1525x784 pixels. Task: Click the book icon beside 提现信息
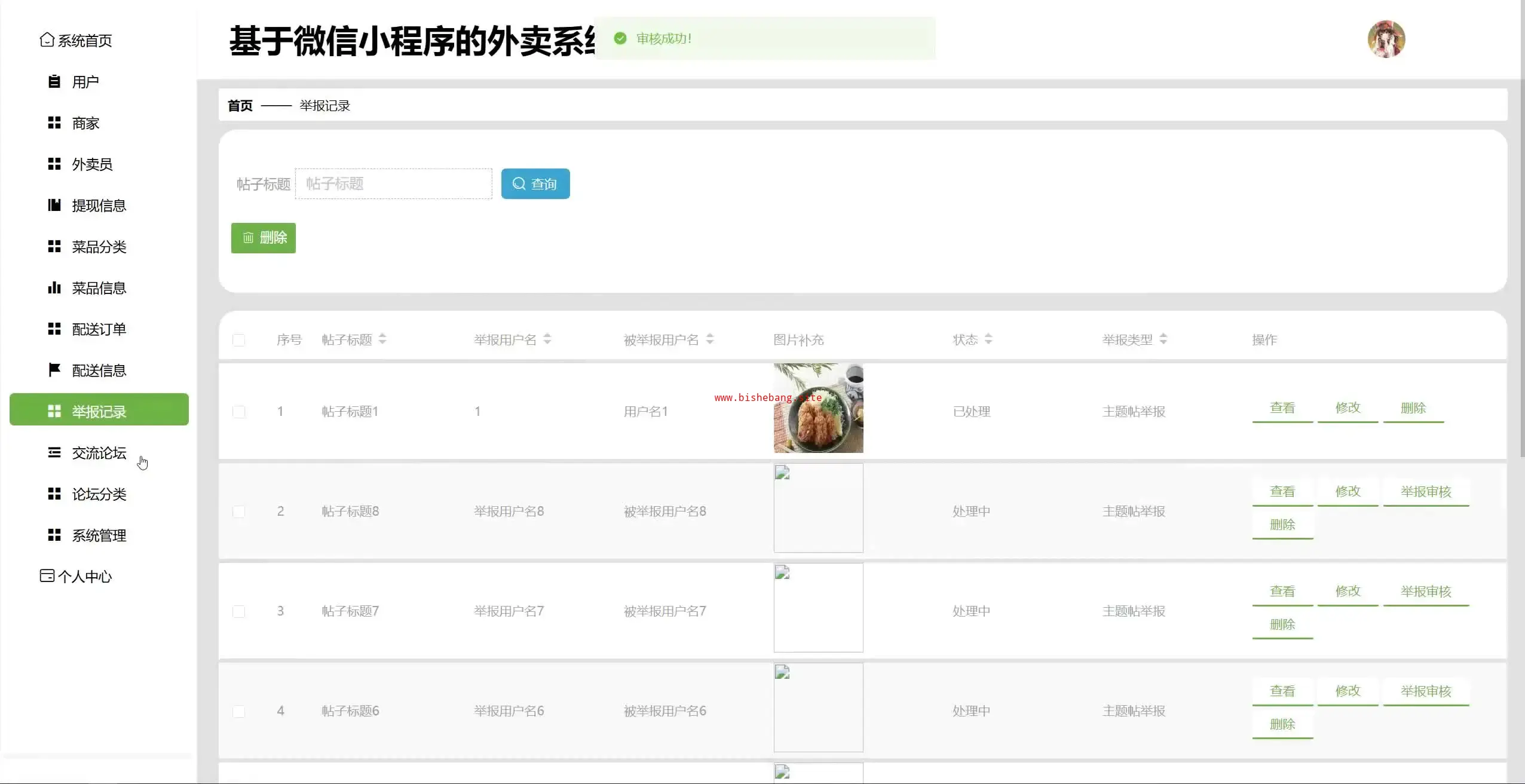[54, 205]
